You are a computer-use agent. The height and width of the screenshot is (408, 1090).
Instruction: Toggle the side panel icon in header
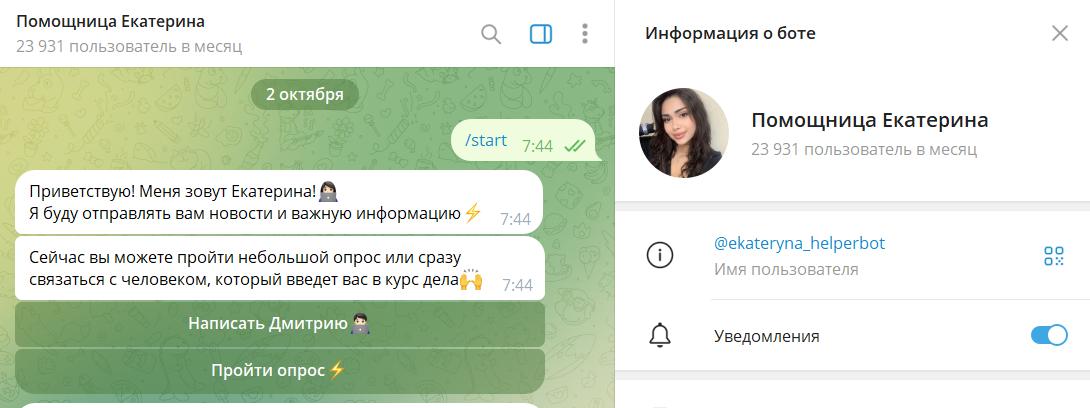click(541, 33)
